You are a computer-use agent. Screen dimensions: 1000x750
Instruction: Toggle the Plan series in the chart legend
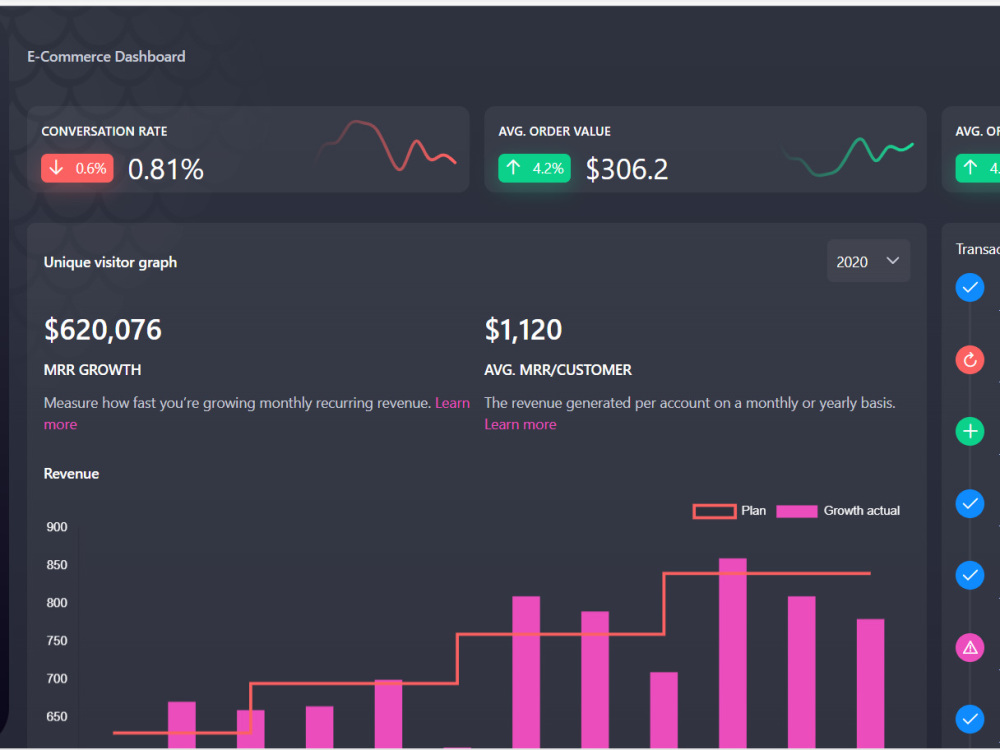pyautogui.click(x=729, y=511)
